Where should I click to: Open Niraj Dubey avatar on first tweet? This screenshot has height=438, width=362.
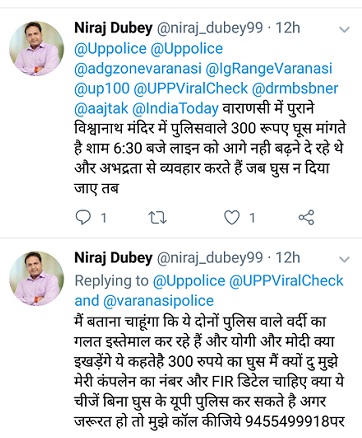[x=36, y=49]
